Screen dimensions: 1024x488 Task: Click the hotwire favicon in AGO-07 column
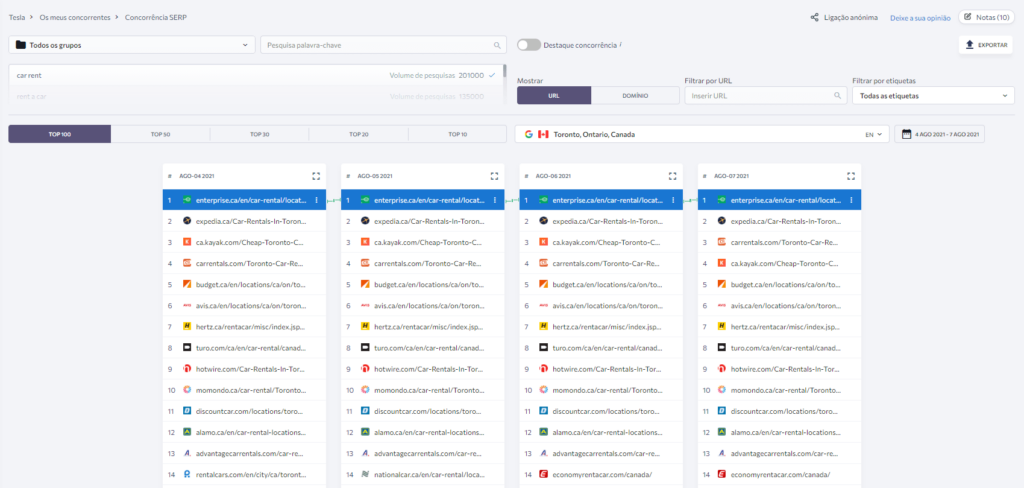(x=721, y=368)
